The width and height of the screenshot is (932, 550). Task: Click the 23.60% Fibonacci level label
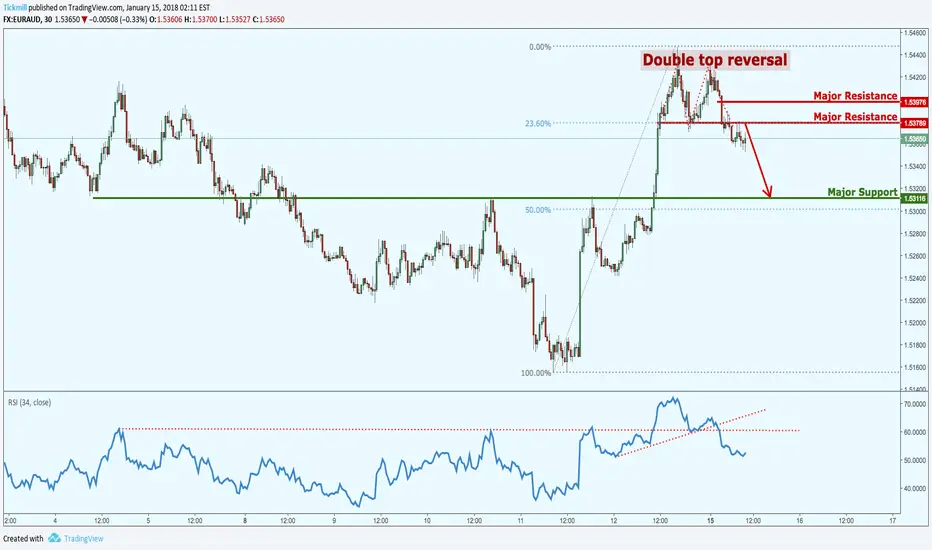click(x=537, y=124)
